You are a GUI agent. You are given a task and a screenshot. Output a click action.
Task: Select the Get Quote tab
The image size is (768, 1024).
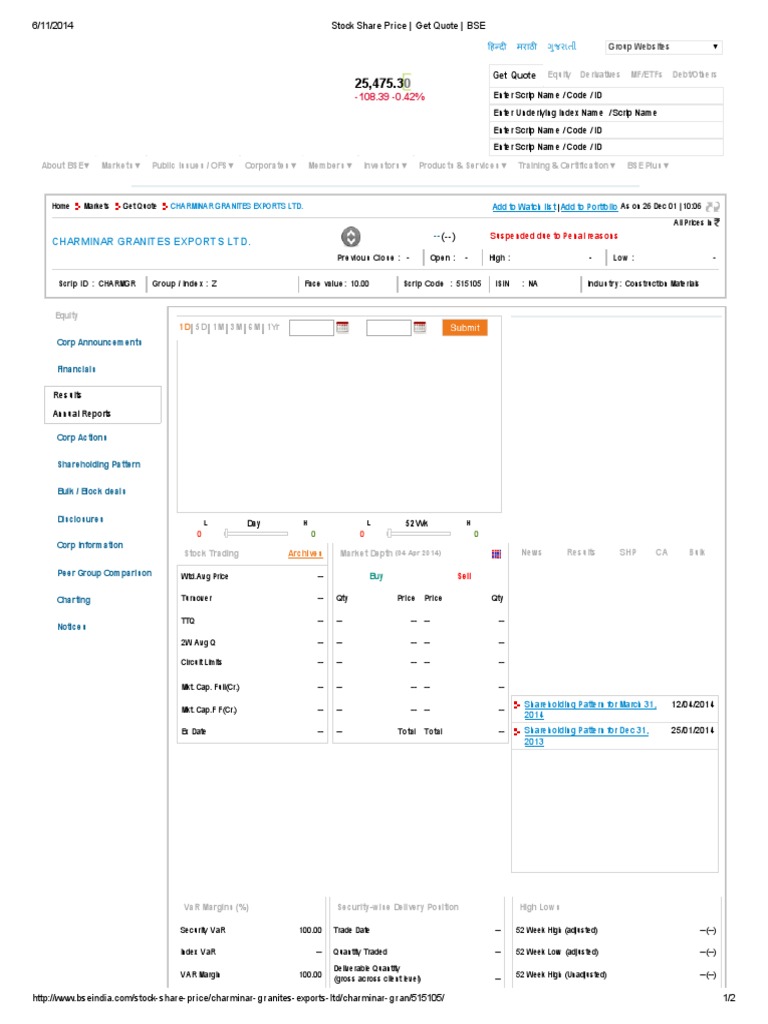pos(514,75)
